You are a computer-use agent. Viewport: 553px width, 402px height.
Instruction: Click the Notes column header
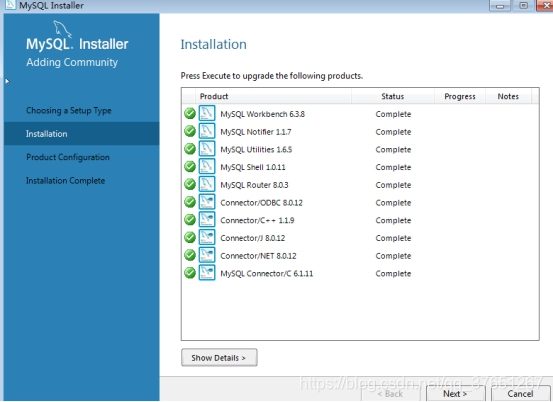(x=508, y=96)
